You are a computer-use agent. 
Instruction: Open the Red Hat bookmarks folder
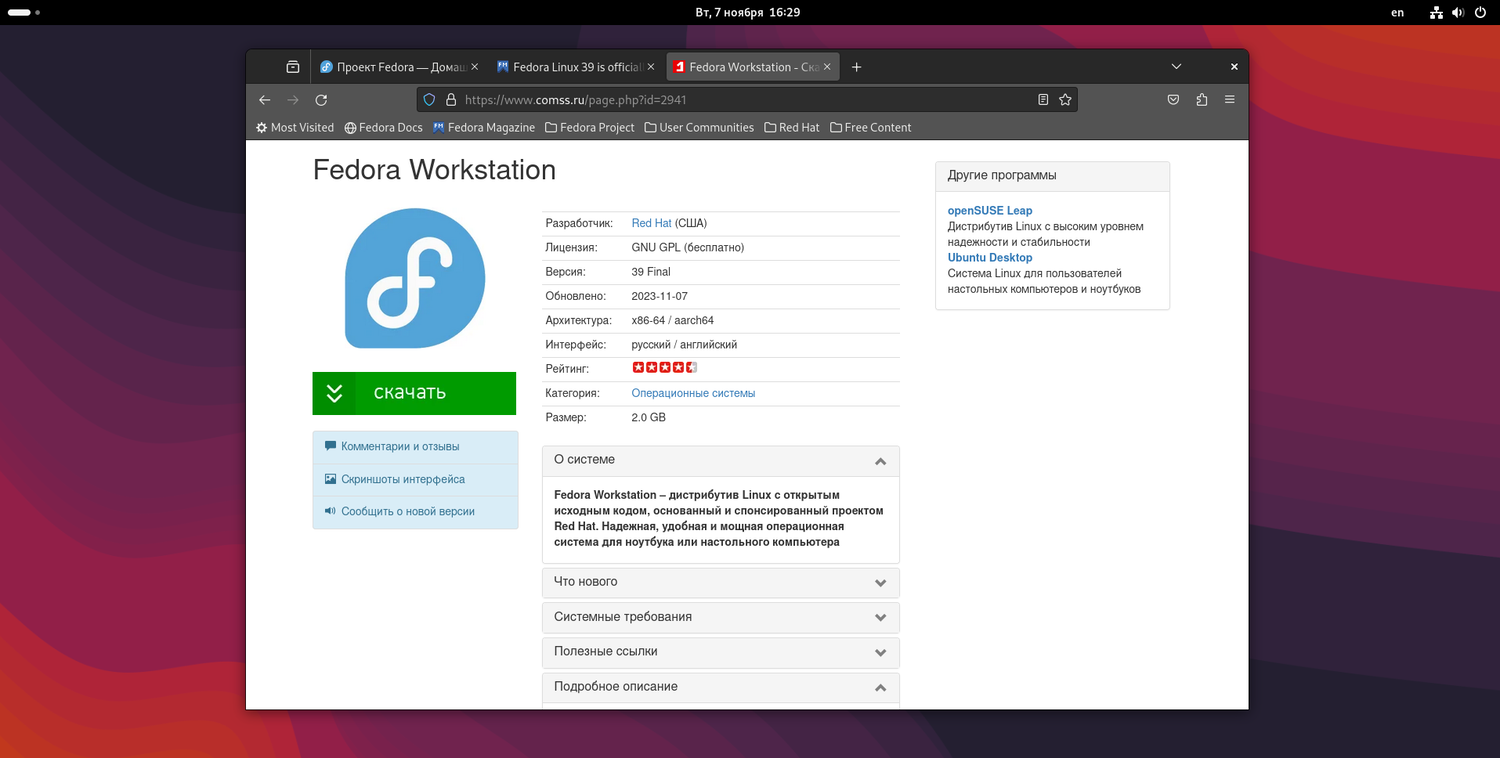(792, 128)
